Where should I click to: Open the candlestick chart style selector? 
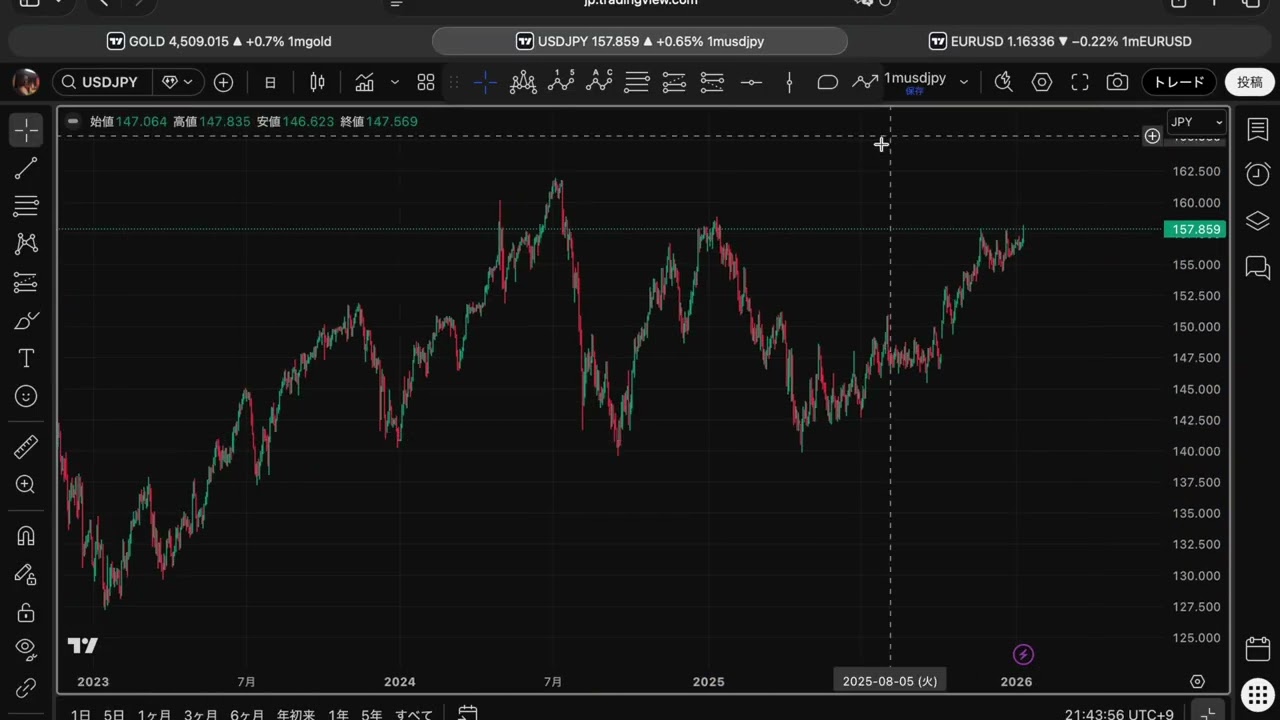point(317,82)
